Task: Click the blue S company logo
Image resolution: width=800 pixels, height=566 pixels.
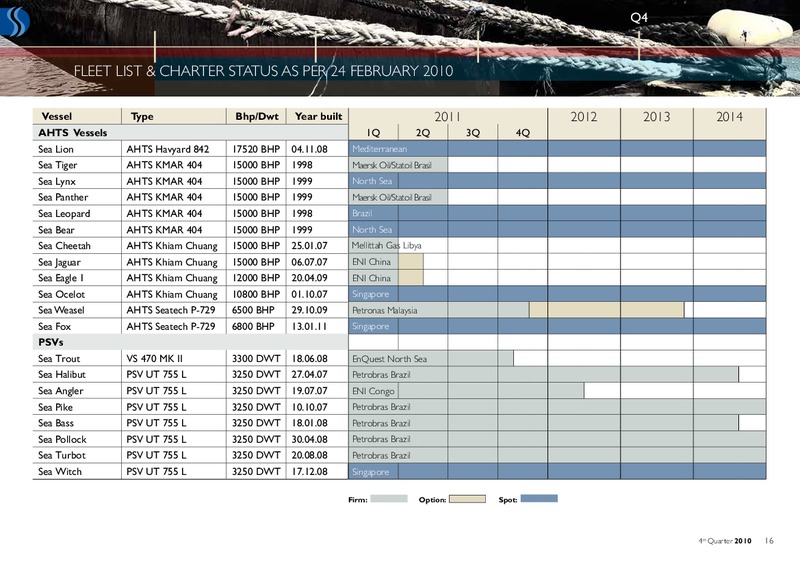Action: [14, 22]
